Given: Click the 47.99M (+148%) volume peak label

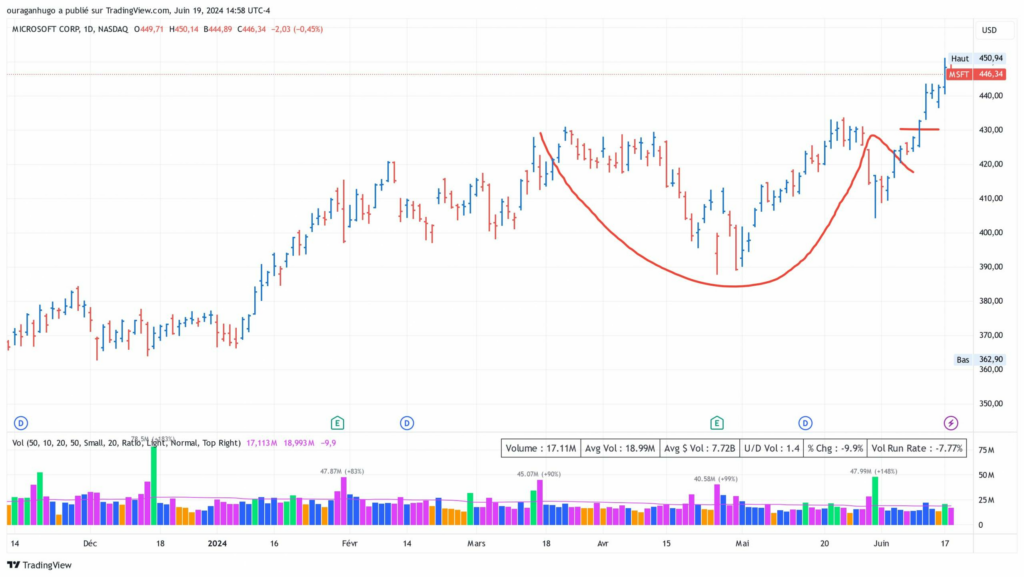Looking at the screenshot, I should [874, 471].
